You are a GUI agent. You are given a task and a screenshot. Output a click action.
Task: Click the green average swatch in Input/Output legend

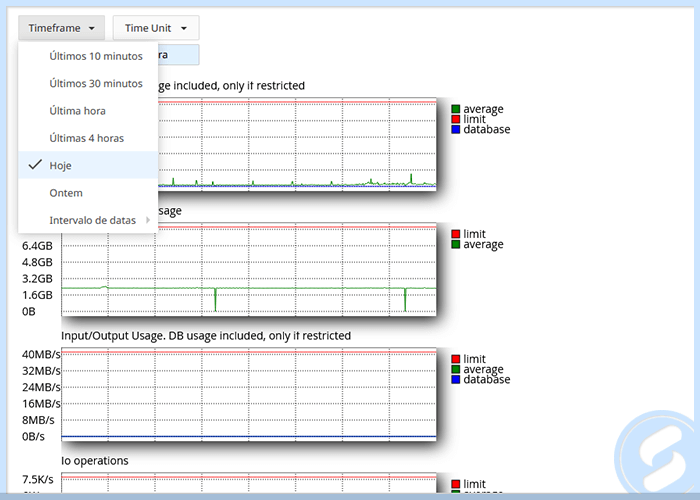point(455,369)
